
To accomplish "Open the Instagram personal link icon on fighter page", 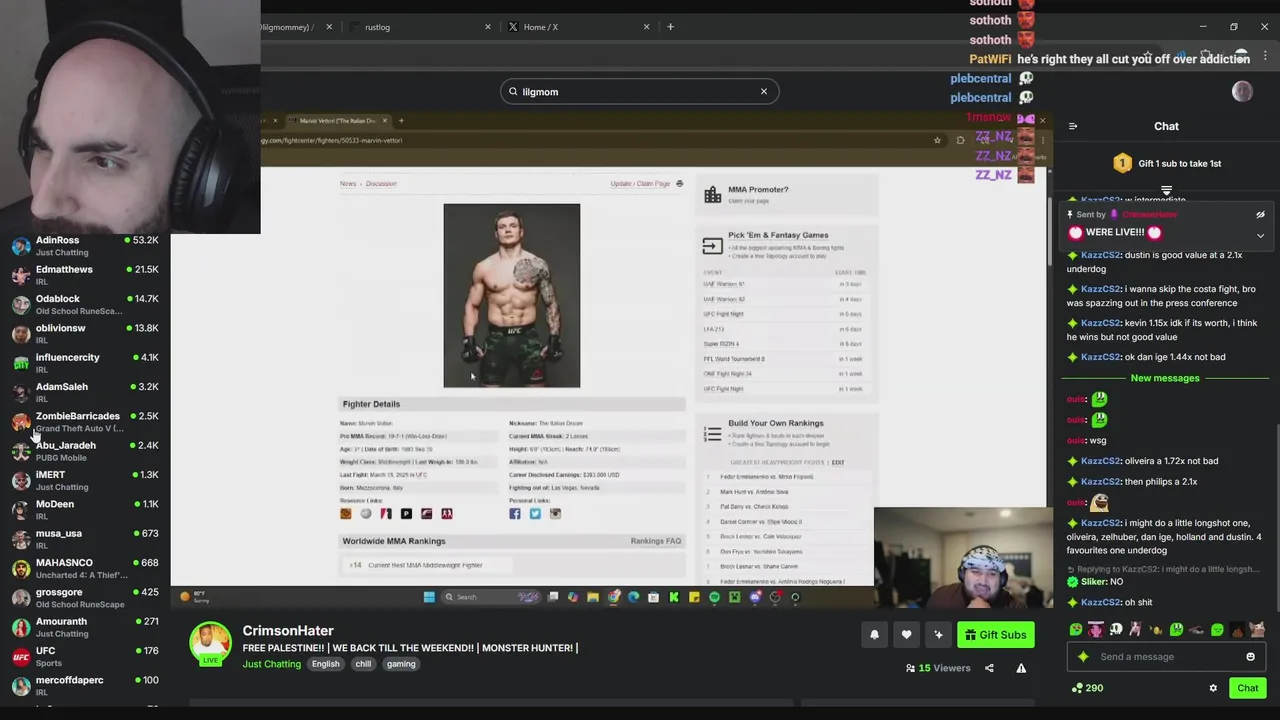I will point(555,514).
